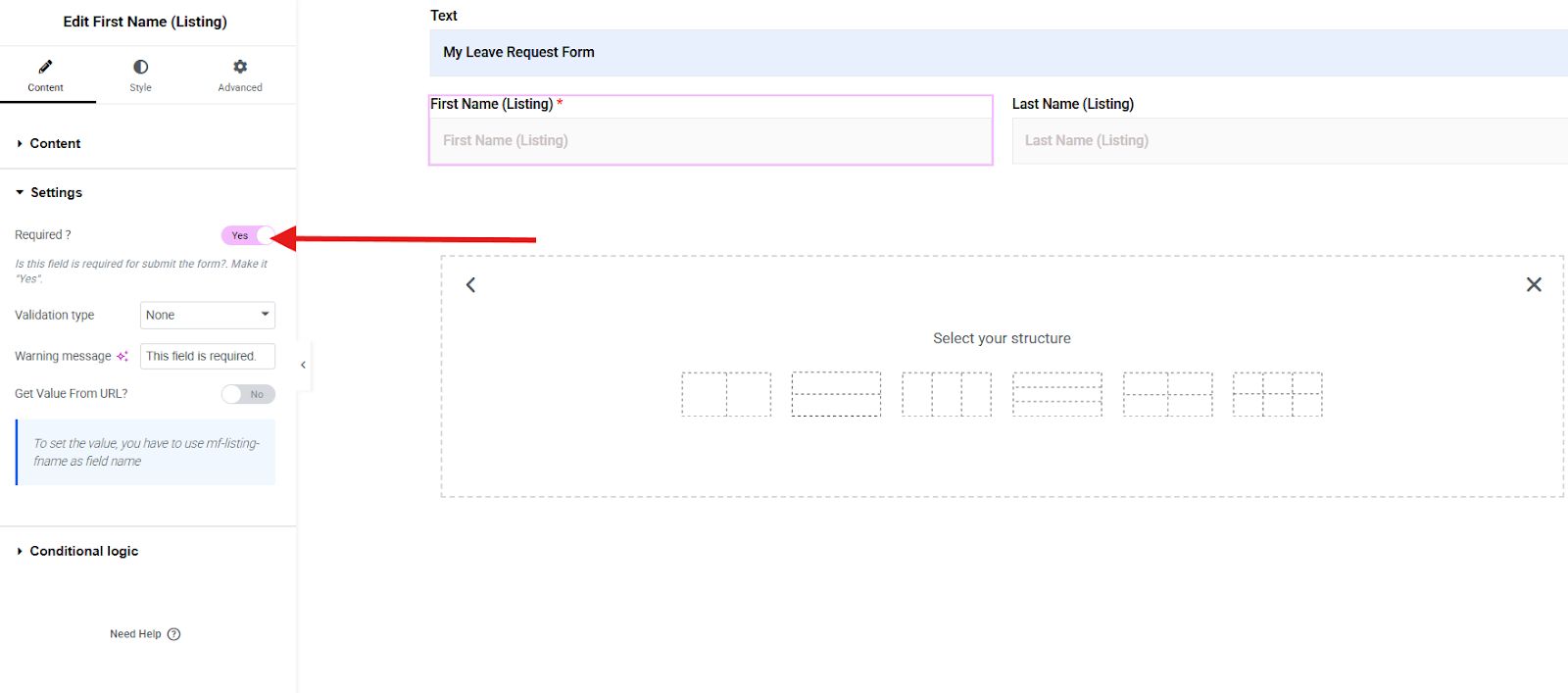Expand the Conditional logic section
Screen dimensions: 1568x693
(148, 551)
